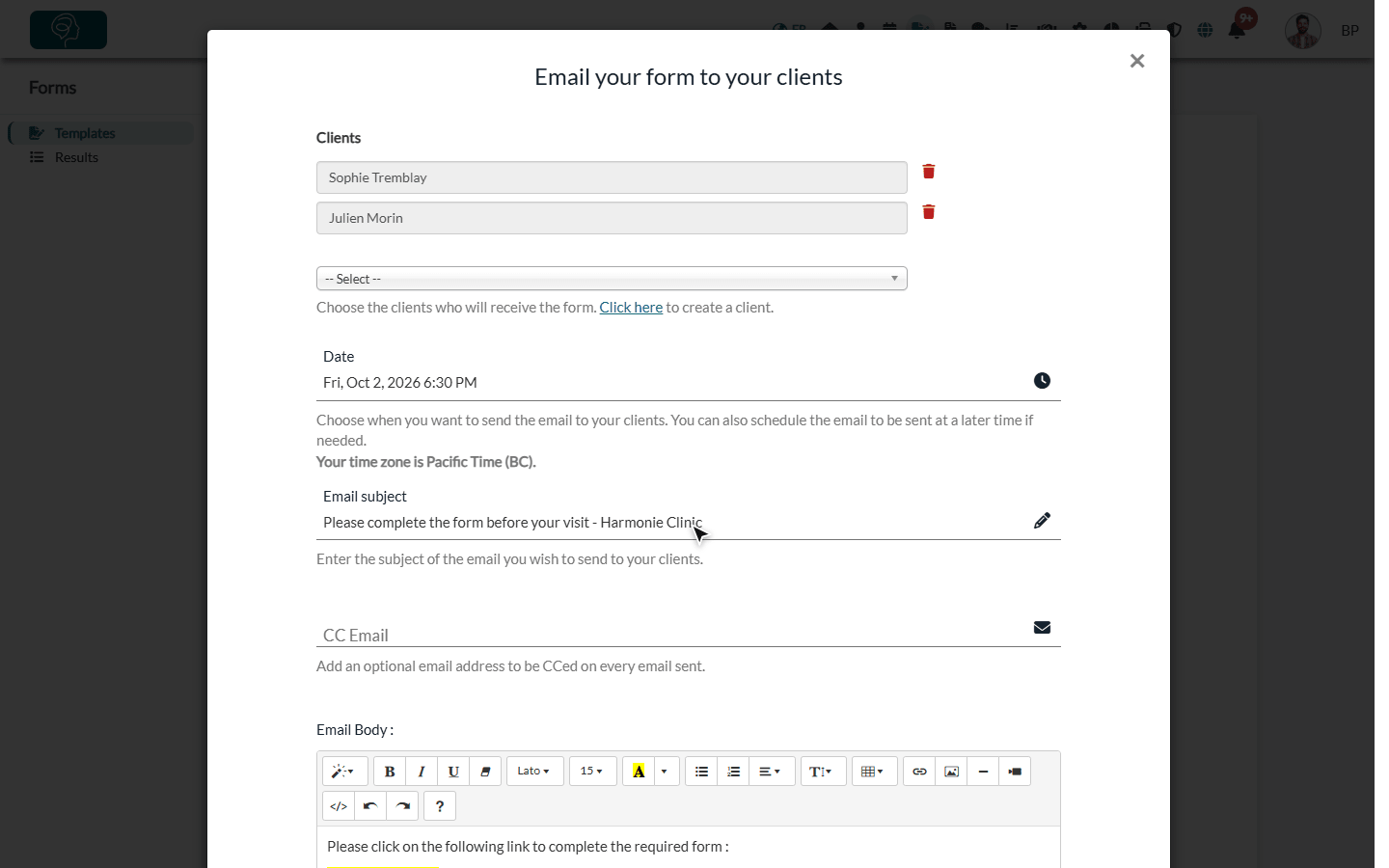Click the pencil icon beside Email subject
The image size is (1389, 868).
coord(1042,521)
